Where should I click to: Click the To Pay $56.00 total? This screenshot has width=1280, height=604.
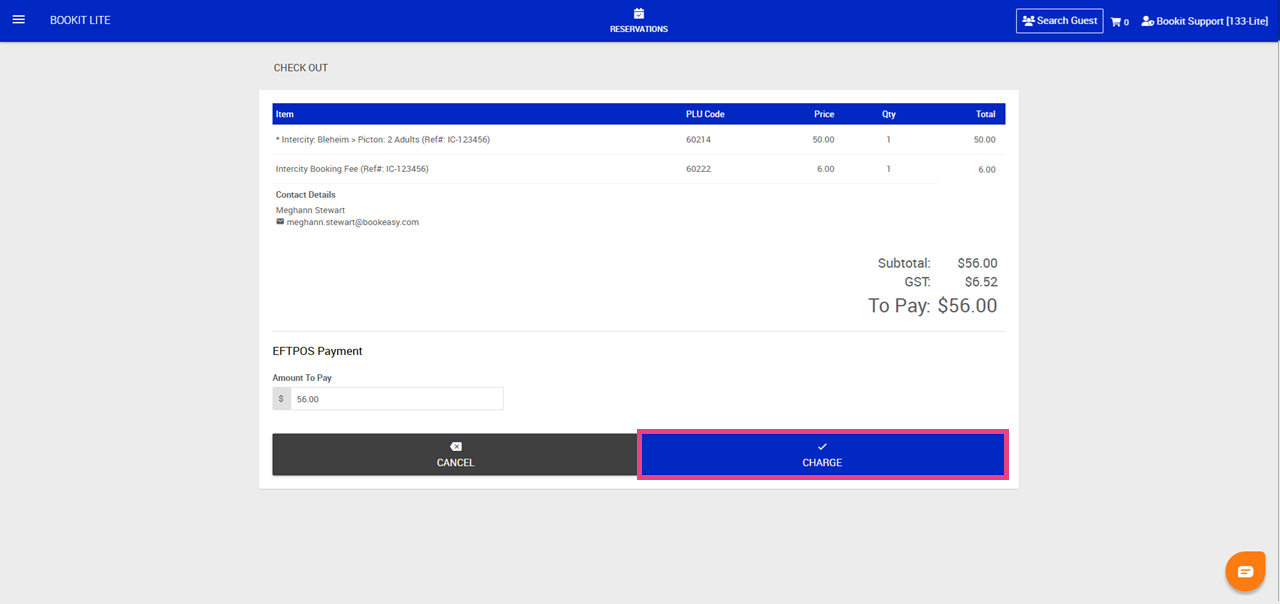(967, 306)
